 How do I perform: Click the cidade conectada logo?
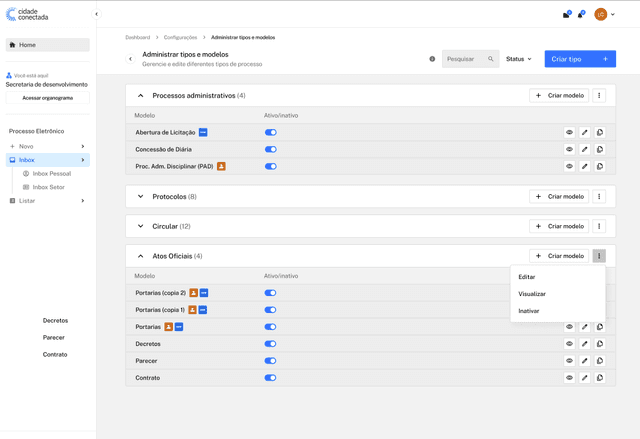(x=27, y=14)
